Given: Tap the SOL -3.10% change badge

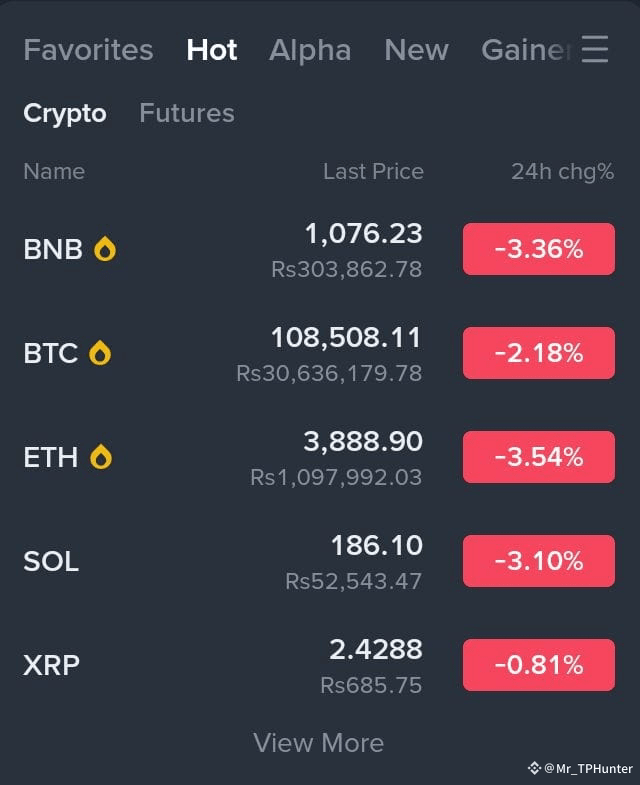Looking at the screenshot, I should (539, 561).
